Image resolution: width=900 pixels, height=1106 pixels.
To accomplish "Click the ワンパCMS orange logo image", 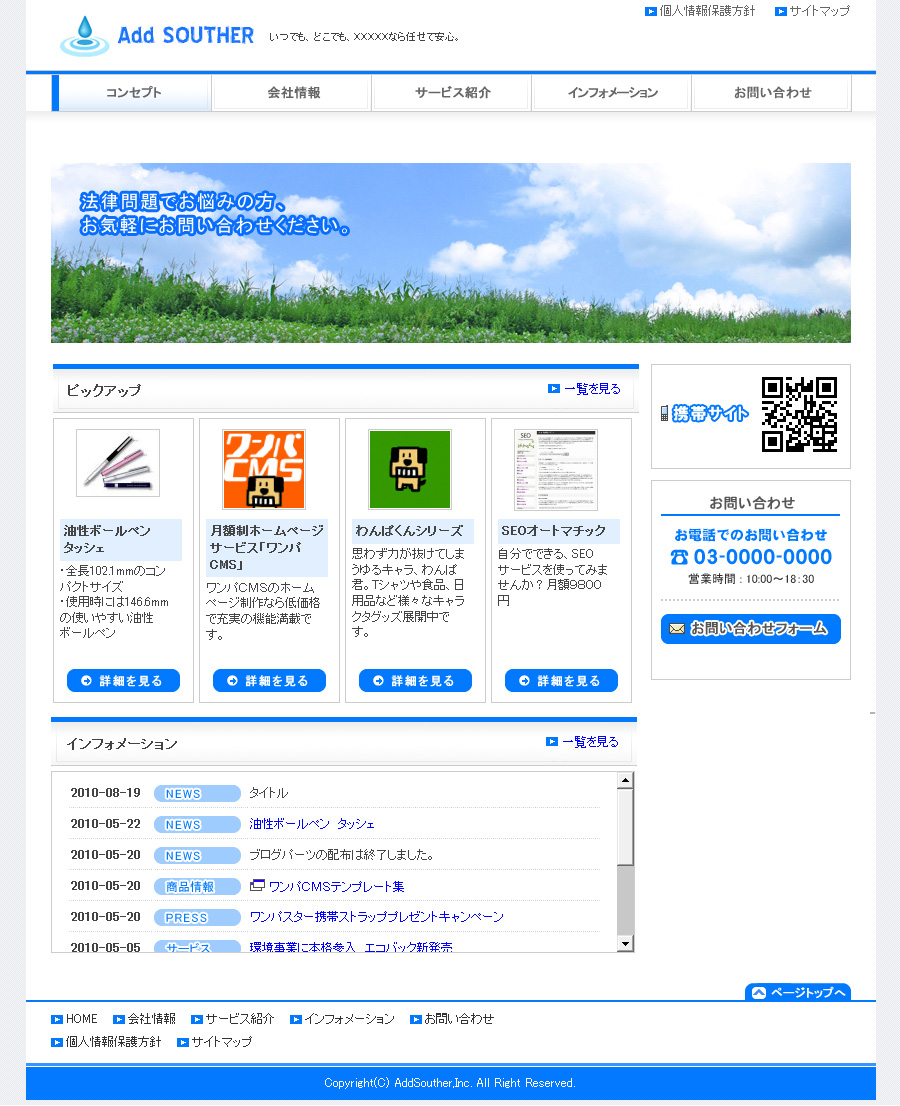I will pyautogui.click(x=264, y=469).
